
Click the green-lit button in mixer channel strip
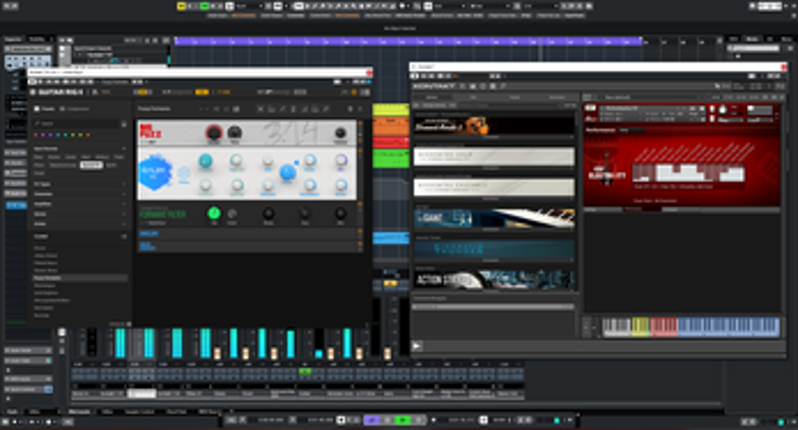click(x=305, y=371)
